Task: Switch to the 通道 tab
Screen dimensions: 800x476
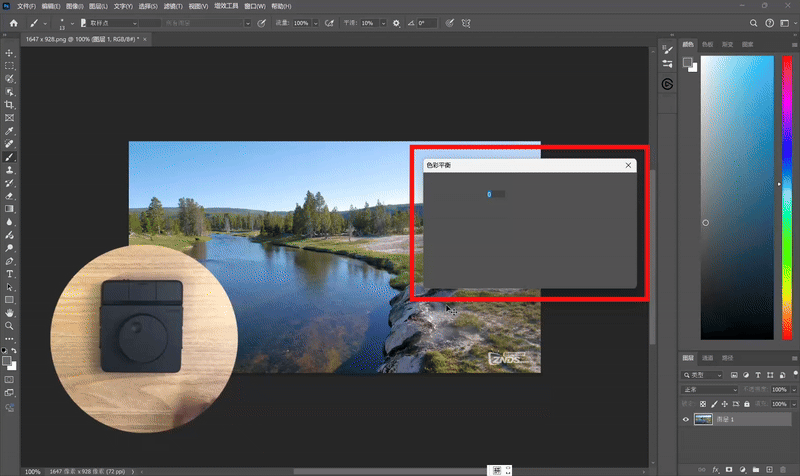Action: (x=708, y=357)
